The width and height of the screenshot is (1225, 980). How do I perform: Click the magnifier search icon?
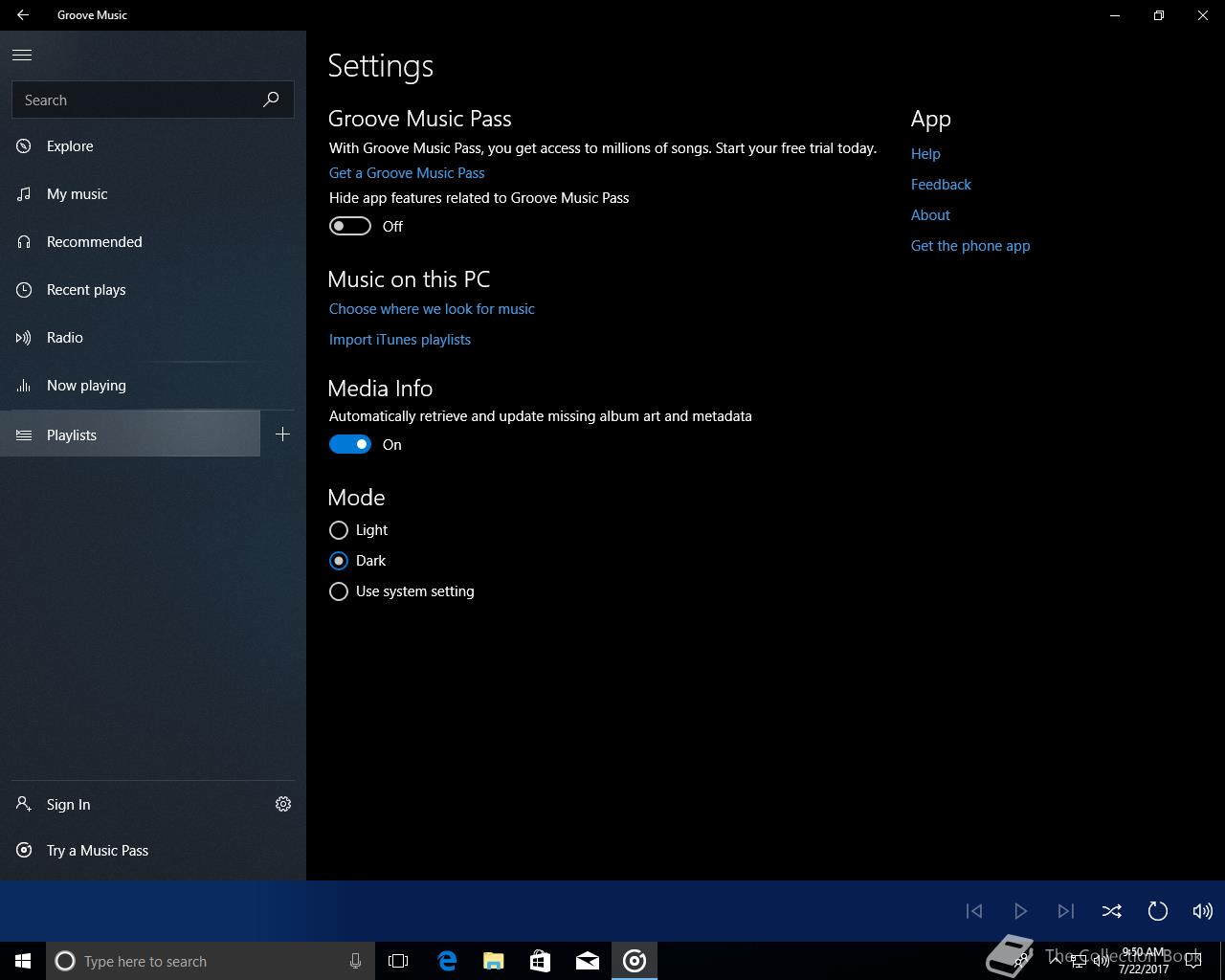click(x=271, y=100)
